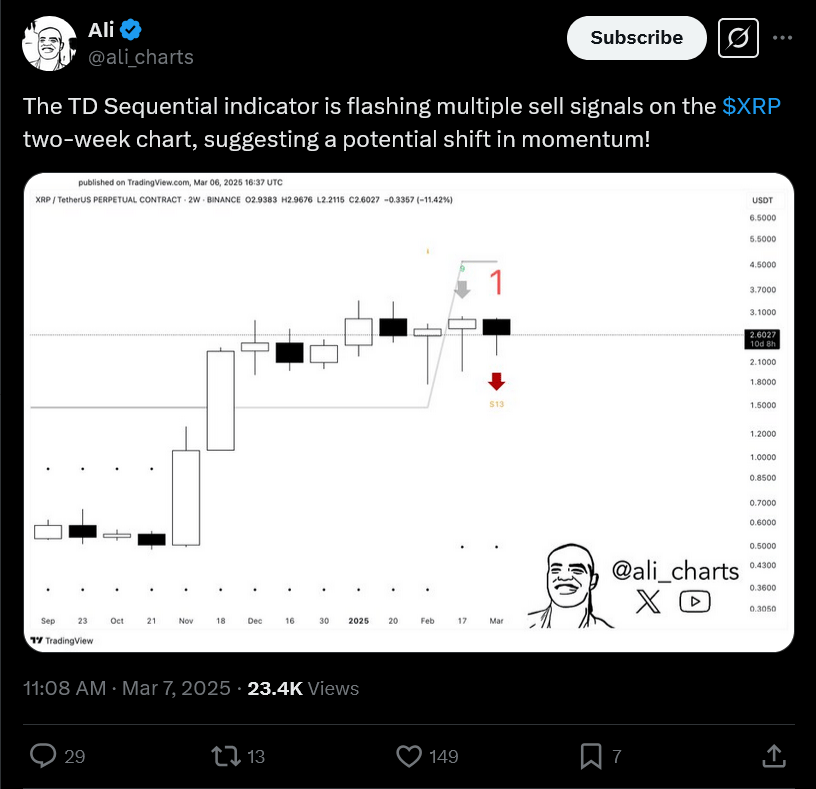816x789 pixels.
Task: Subscribe to Ali's account
Action: (636, 38)
